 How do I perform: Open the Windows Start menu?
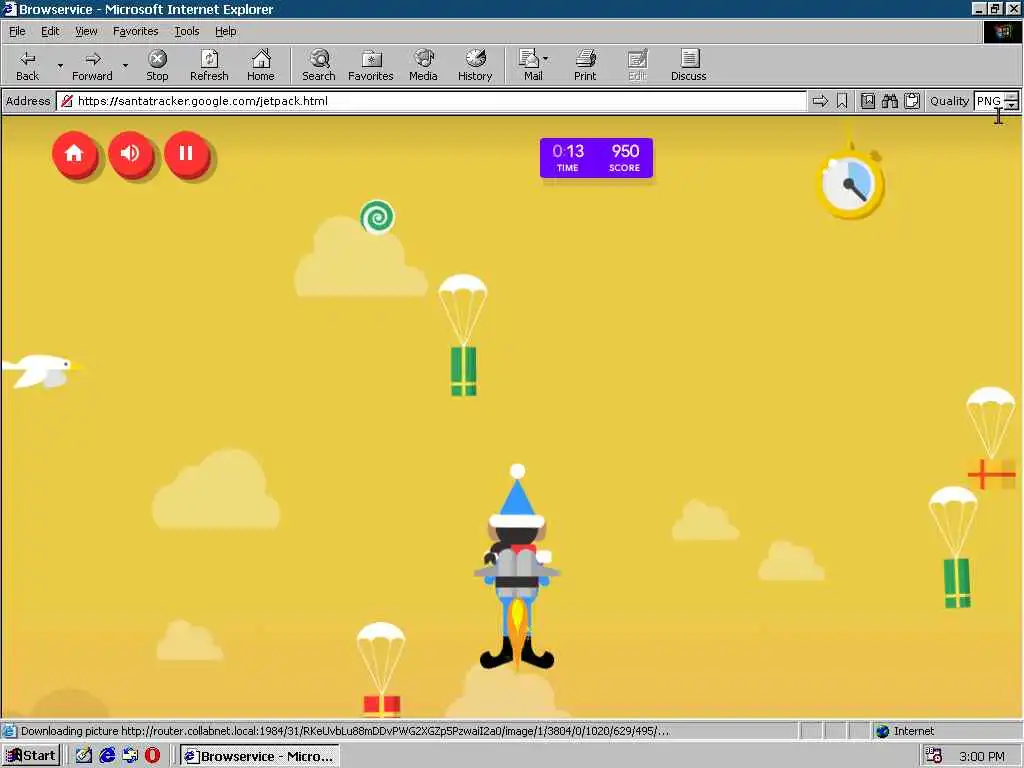click(31, 756)
